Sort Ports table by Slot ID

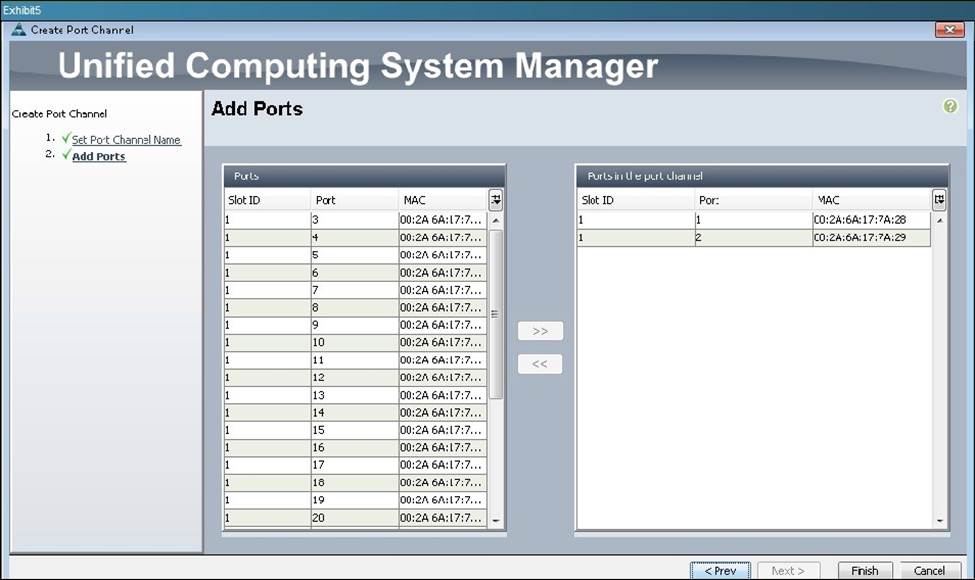(x=267, y=200)
